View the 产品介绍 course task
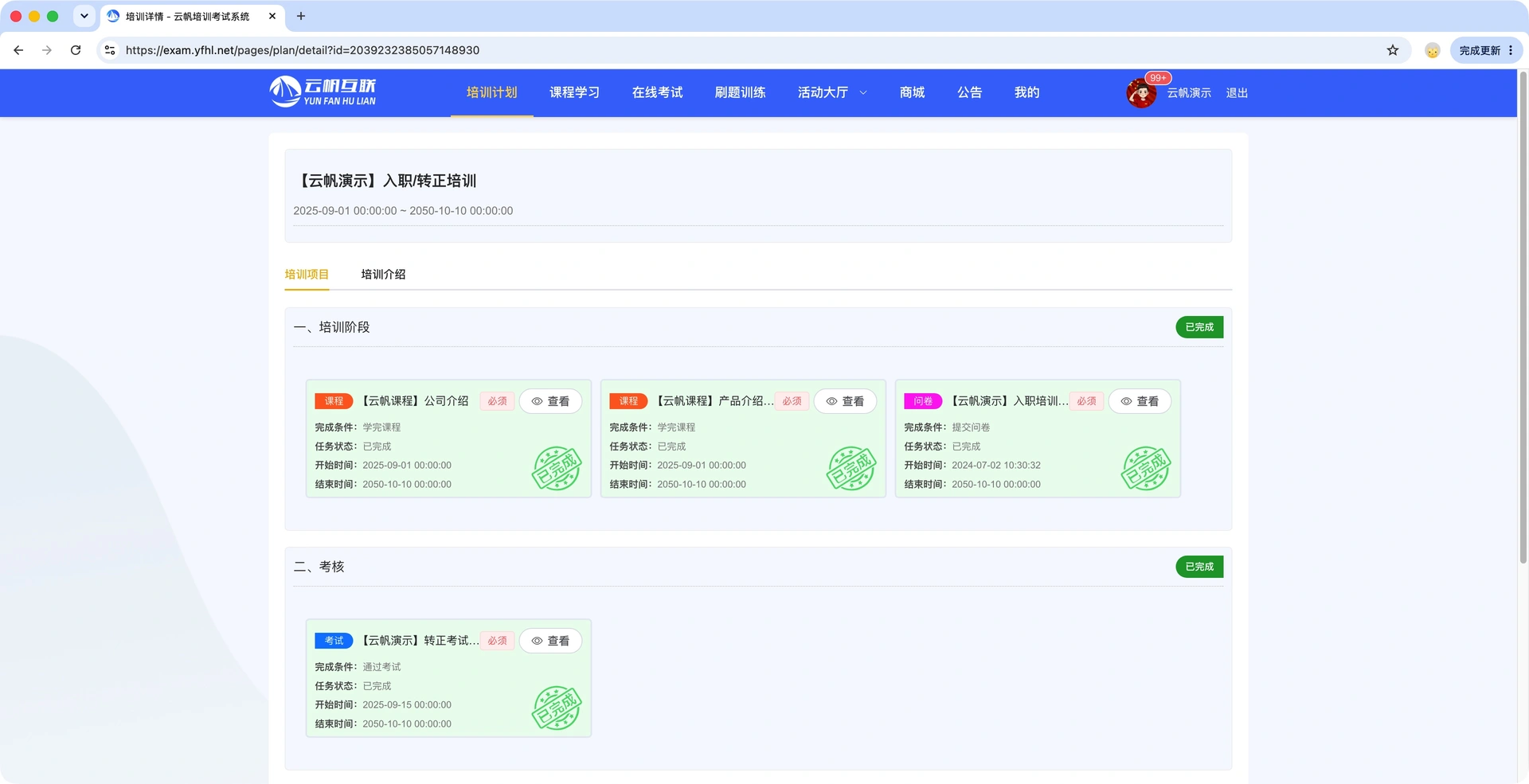 pyautogui.click(x=845, y=401)
